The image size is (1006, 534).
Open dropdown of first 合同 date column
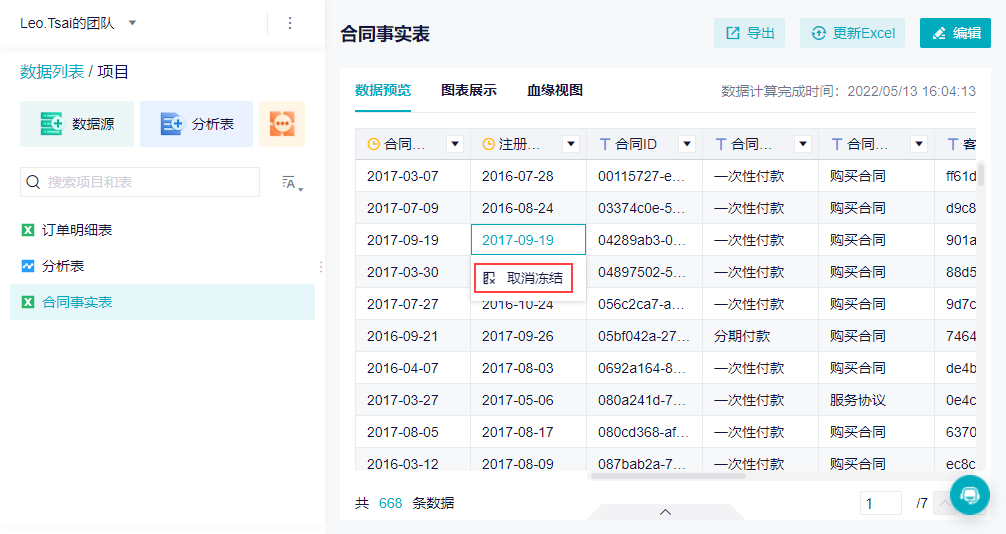455,144
